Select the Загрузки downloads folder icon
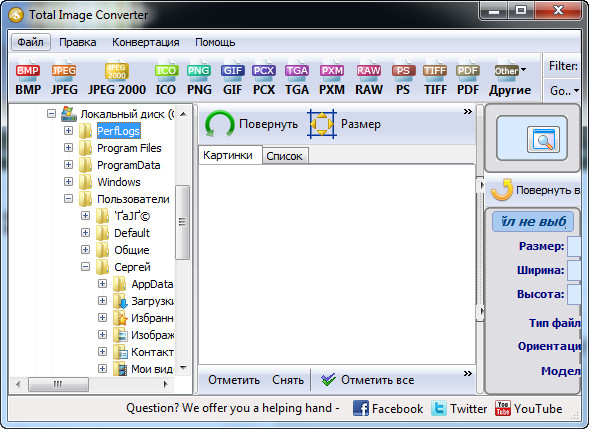Screen dimensions: 589x429 [120, 301]
